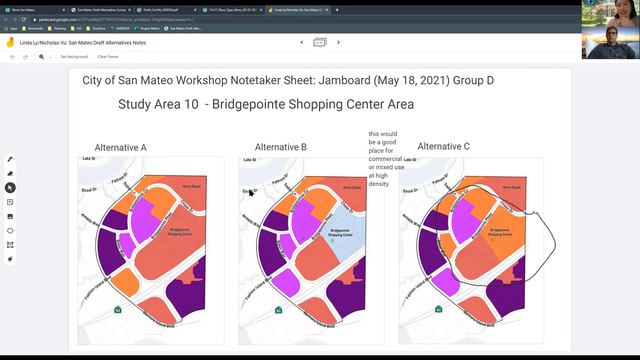Click the browser Reload icon

tap(24, 20)
